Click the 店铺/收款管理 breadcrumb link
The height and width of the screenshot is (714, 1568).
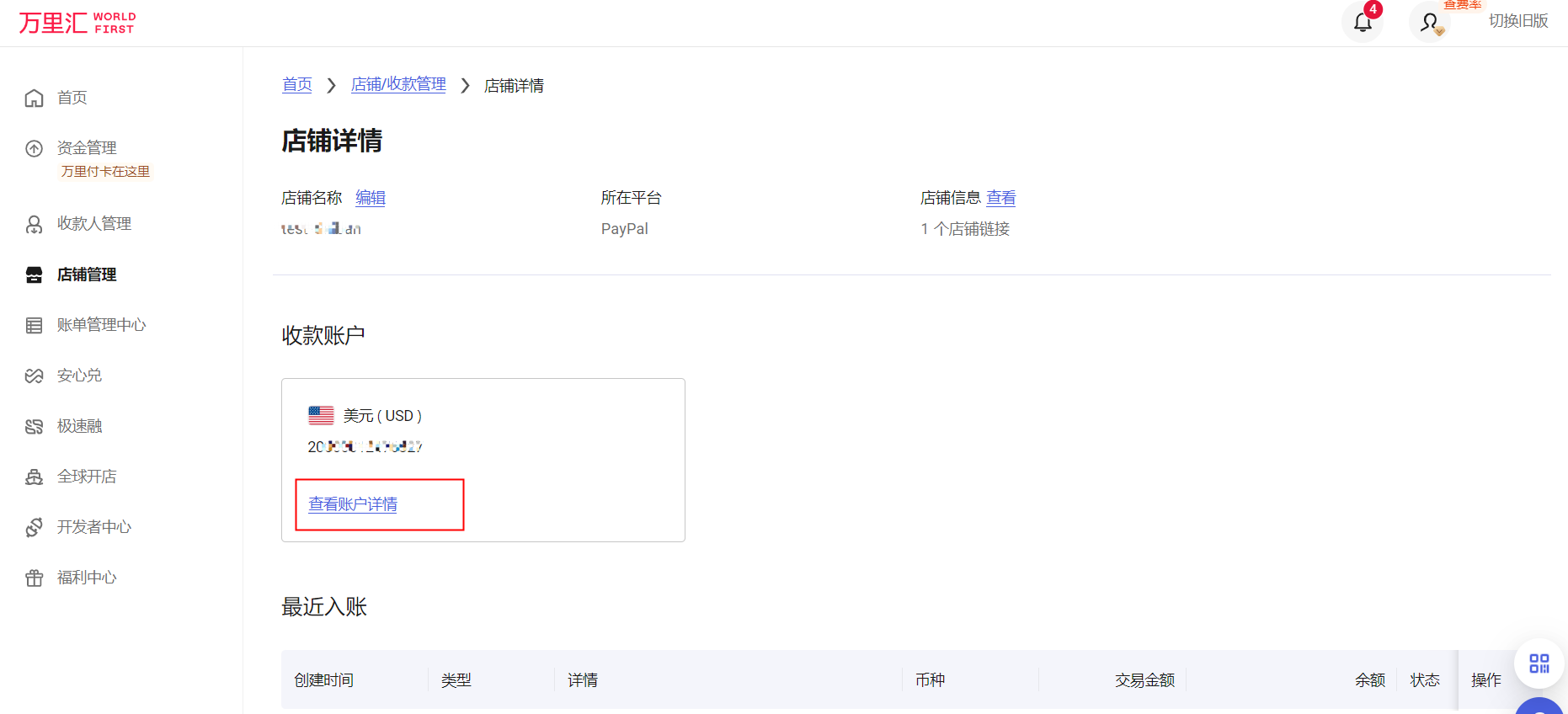[398, 85]
